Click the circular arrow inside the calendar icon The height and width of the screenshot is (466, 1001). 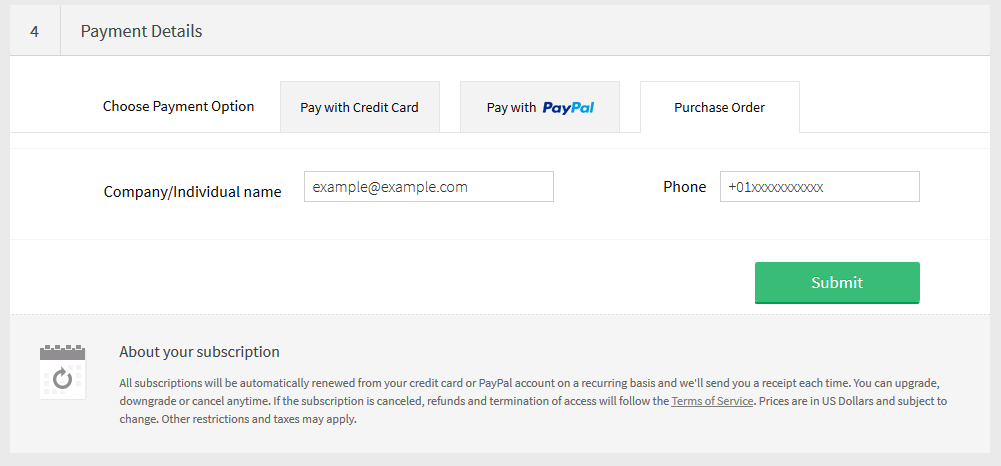62,378
